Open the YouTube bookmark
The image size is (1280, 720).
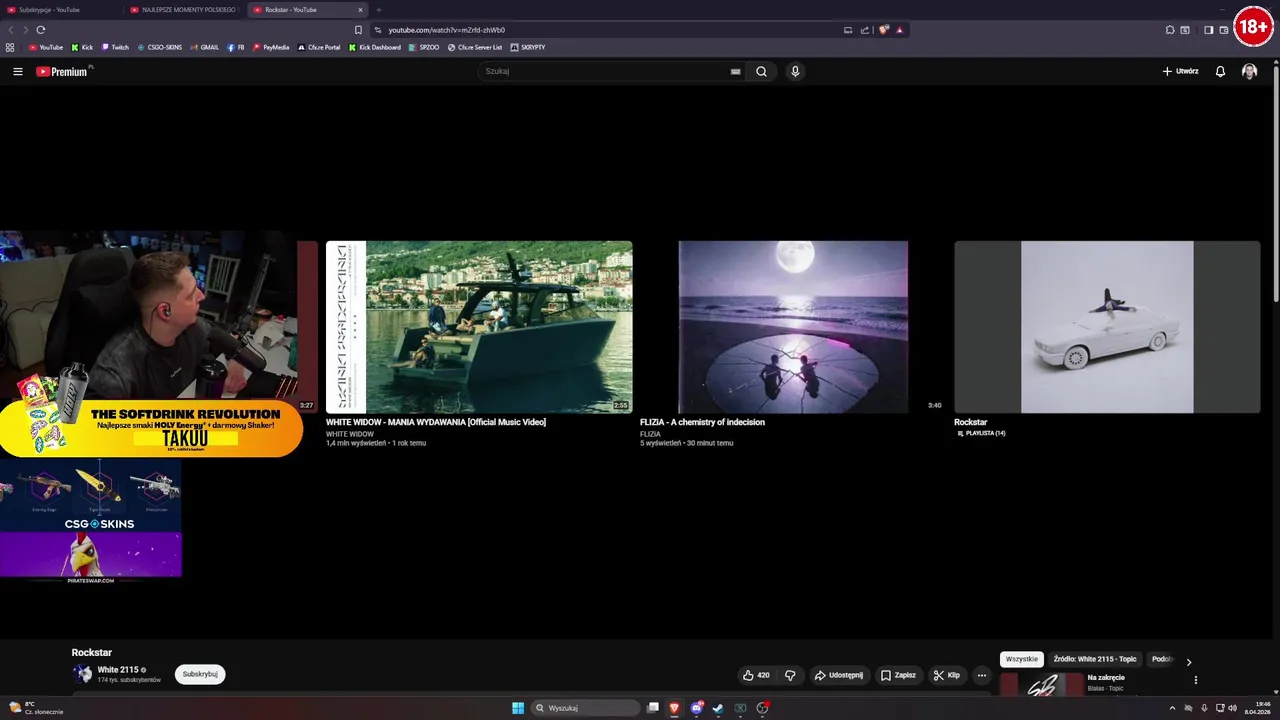tap(46, 47)
